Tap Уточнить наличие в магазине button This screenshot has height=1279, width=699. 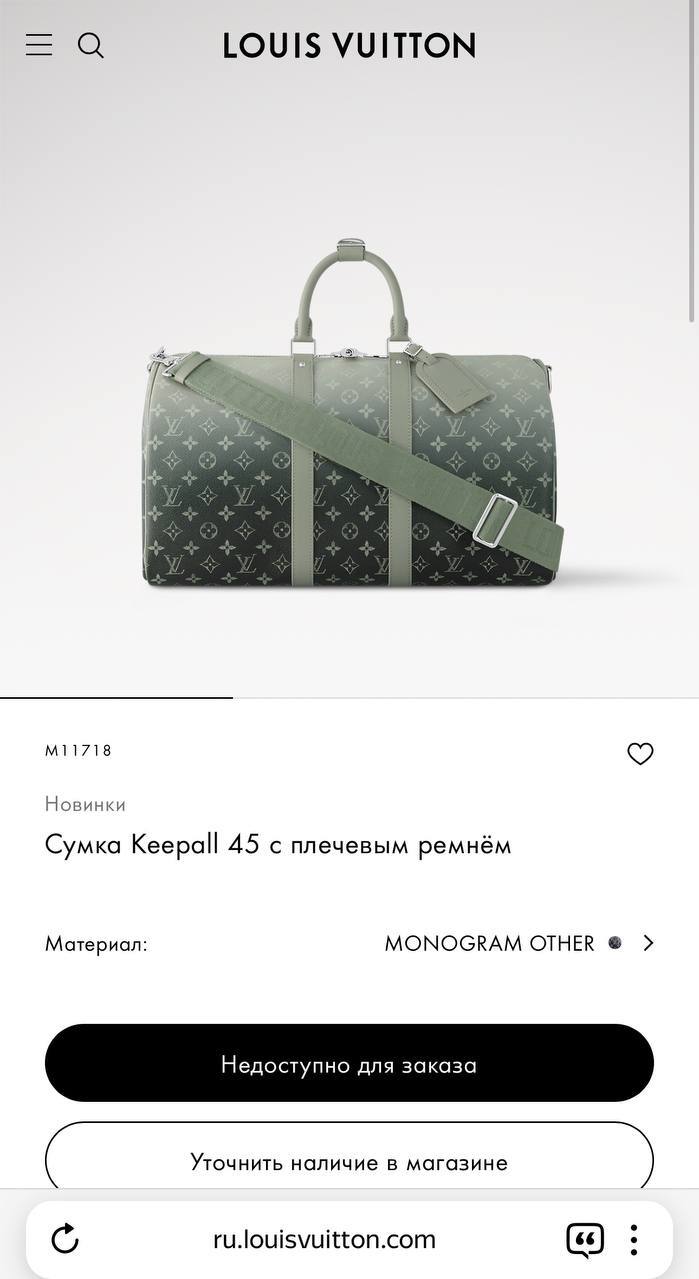click(349, 1162)
